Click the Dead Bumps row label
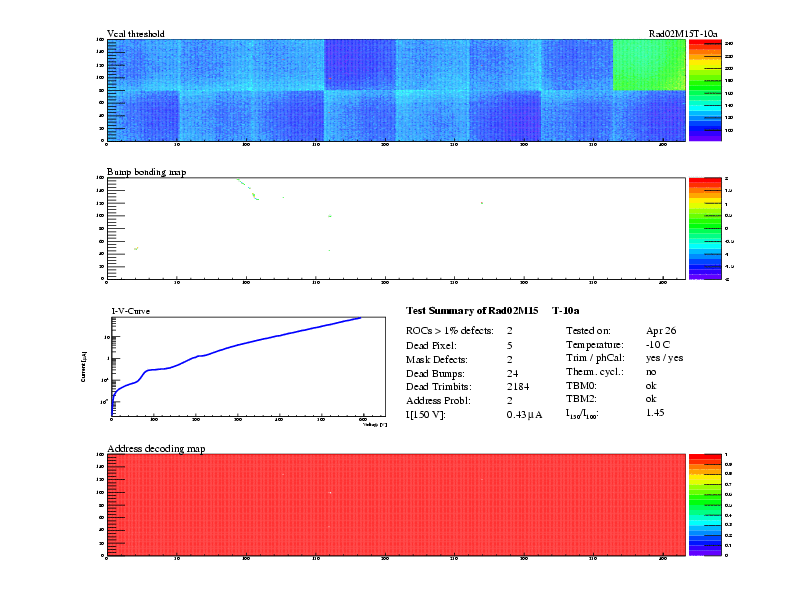Viewport: 792px width, 612px height. click(x=435, y=371)
